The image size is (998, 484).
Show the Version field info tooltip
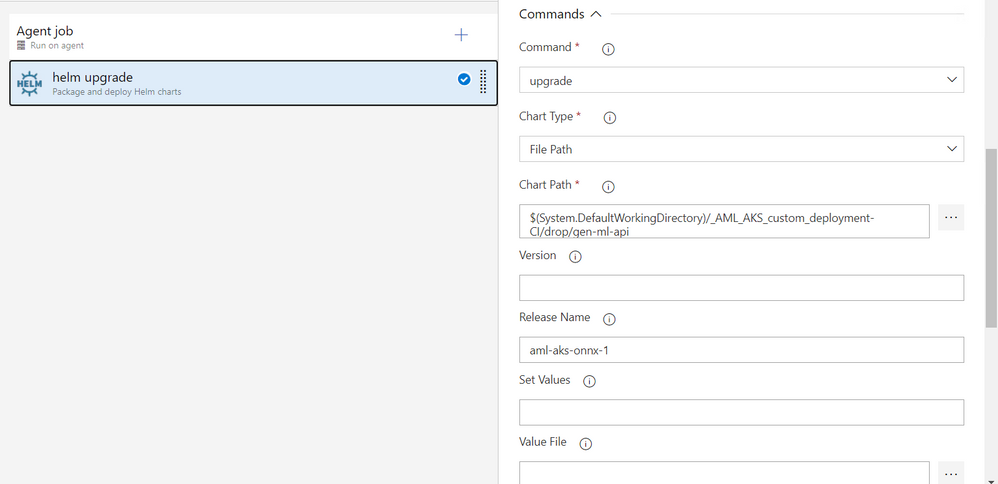(575, 257)
